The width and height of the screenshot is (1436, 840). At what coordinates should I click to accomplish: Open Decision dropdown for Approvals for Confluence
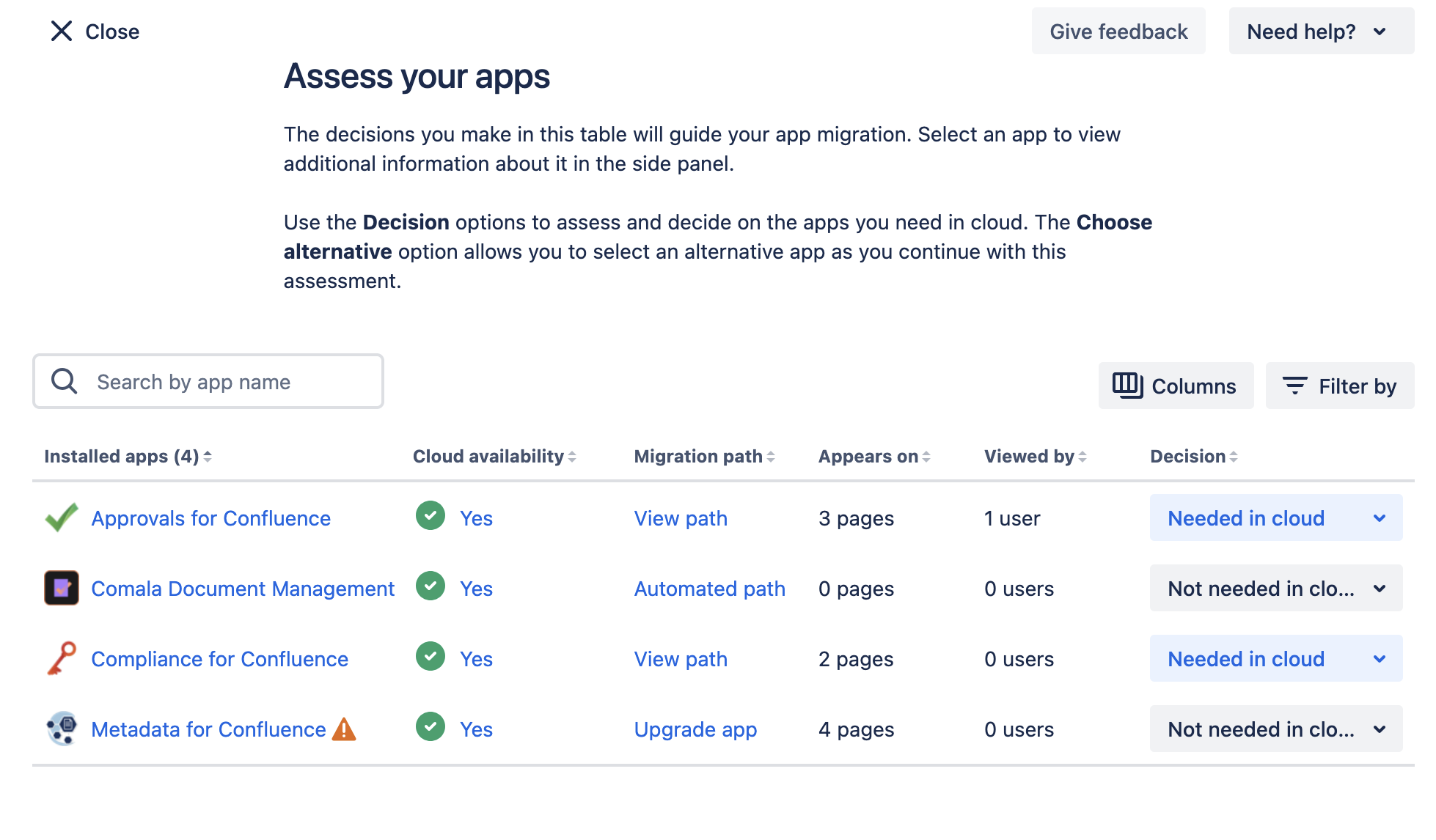coord(1276,518)
